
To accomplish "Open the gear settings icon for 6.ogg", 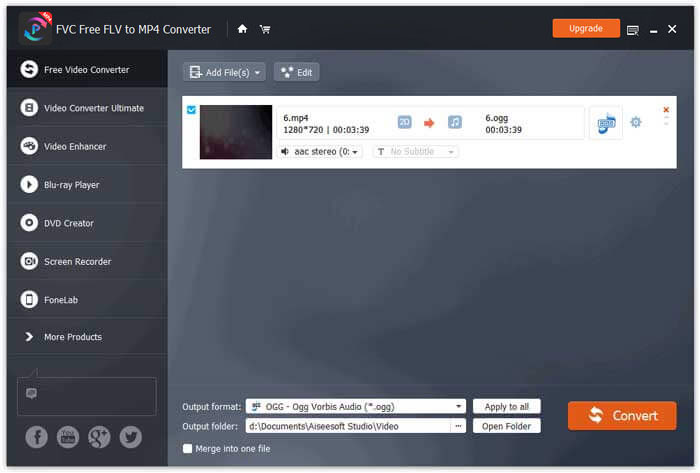I will pyautogui.click(x=636, y=122).
